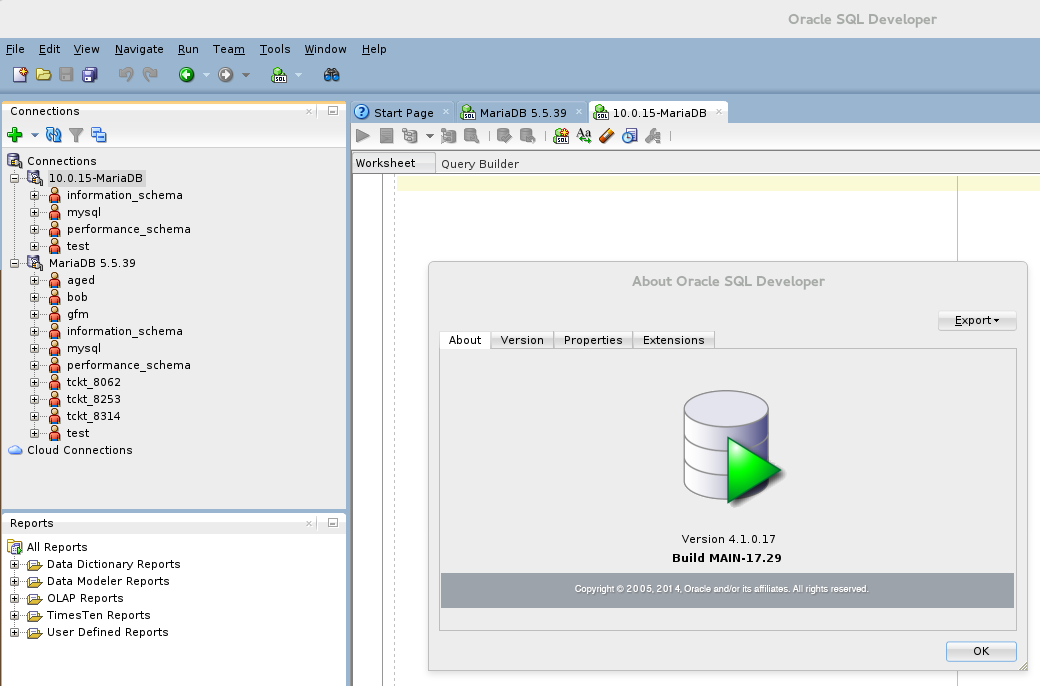Click the green New Connection plus icon
1040x686 pixels.
pyautogui.click(x=14, y=135)
